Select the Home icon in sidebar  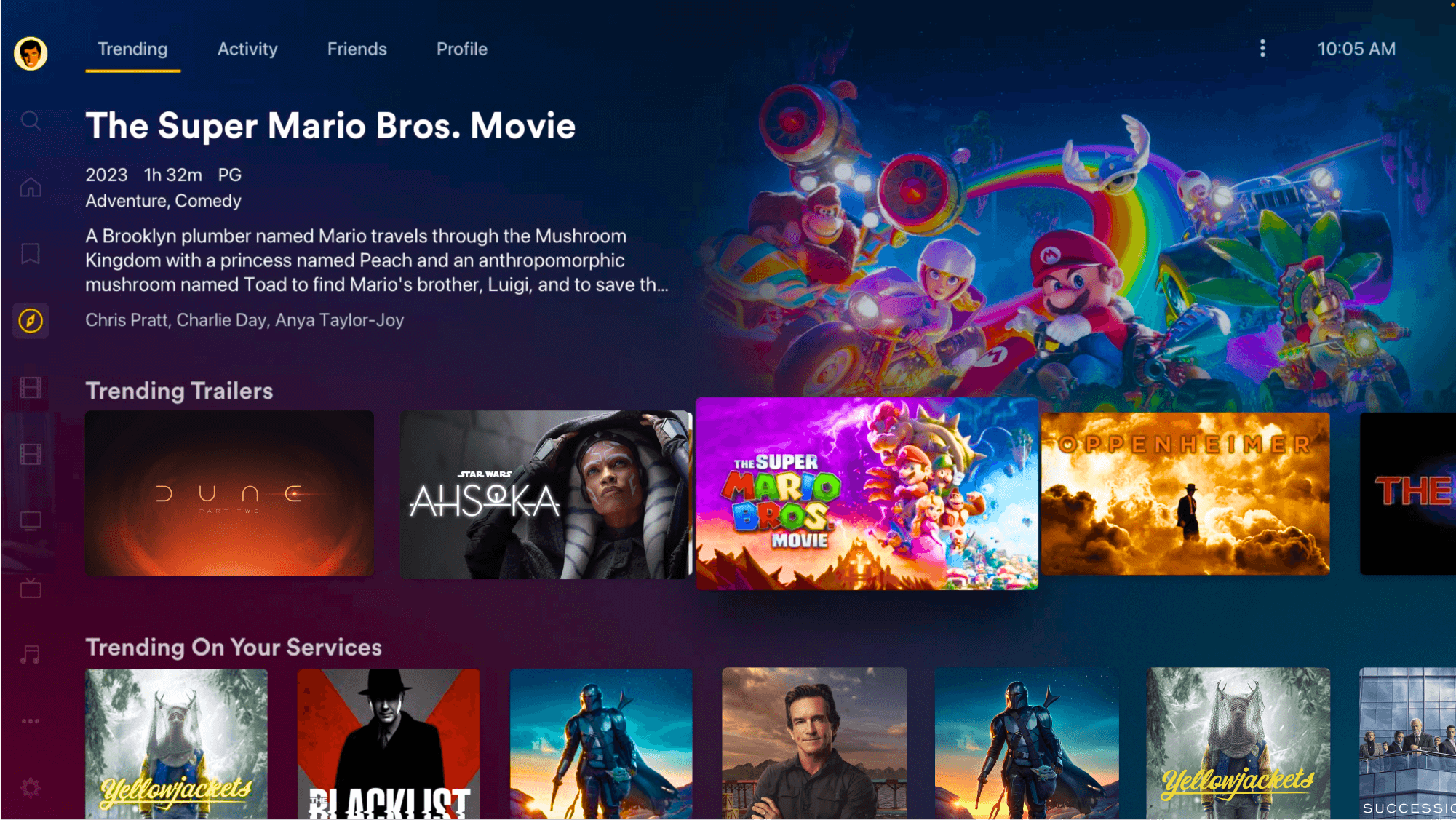pos(30,187)
